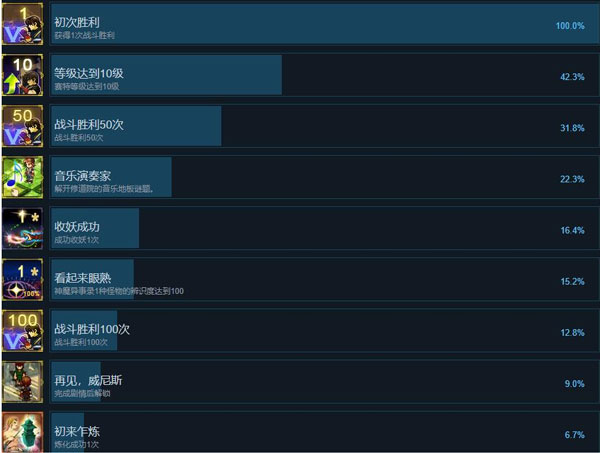
Task: Click the 100.0% completion value
Action: tap(570, 25)
